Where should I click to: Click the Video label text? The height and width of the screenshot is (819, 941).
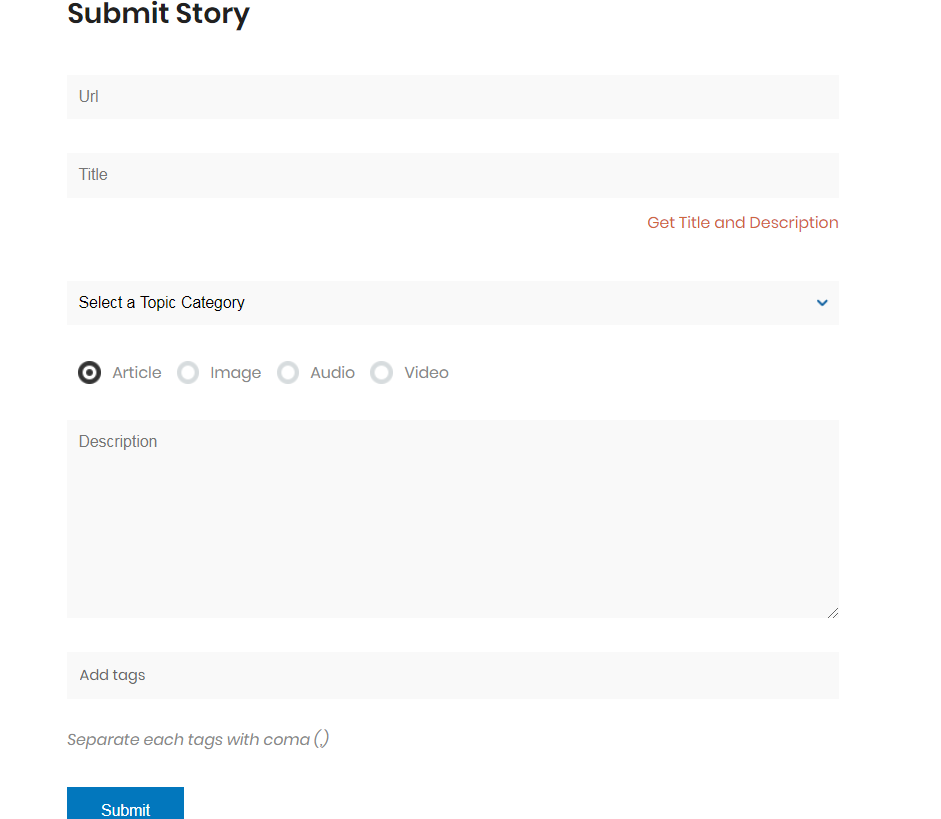426,373
